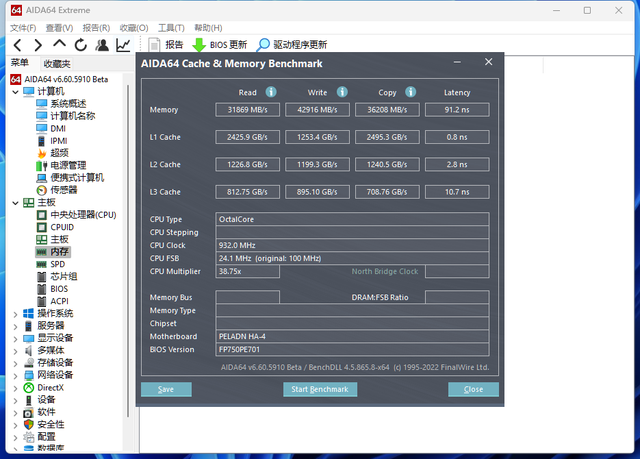Select the 便携式计算机 tree item
This screenshot has width=640, height=459.
tap(70, 177)
